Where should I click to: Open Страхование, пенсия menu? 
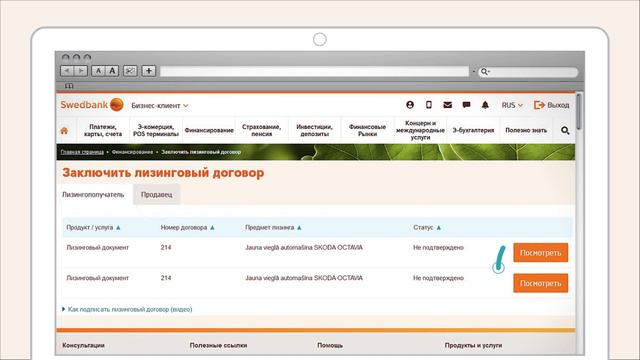pos(262,130)
